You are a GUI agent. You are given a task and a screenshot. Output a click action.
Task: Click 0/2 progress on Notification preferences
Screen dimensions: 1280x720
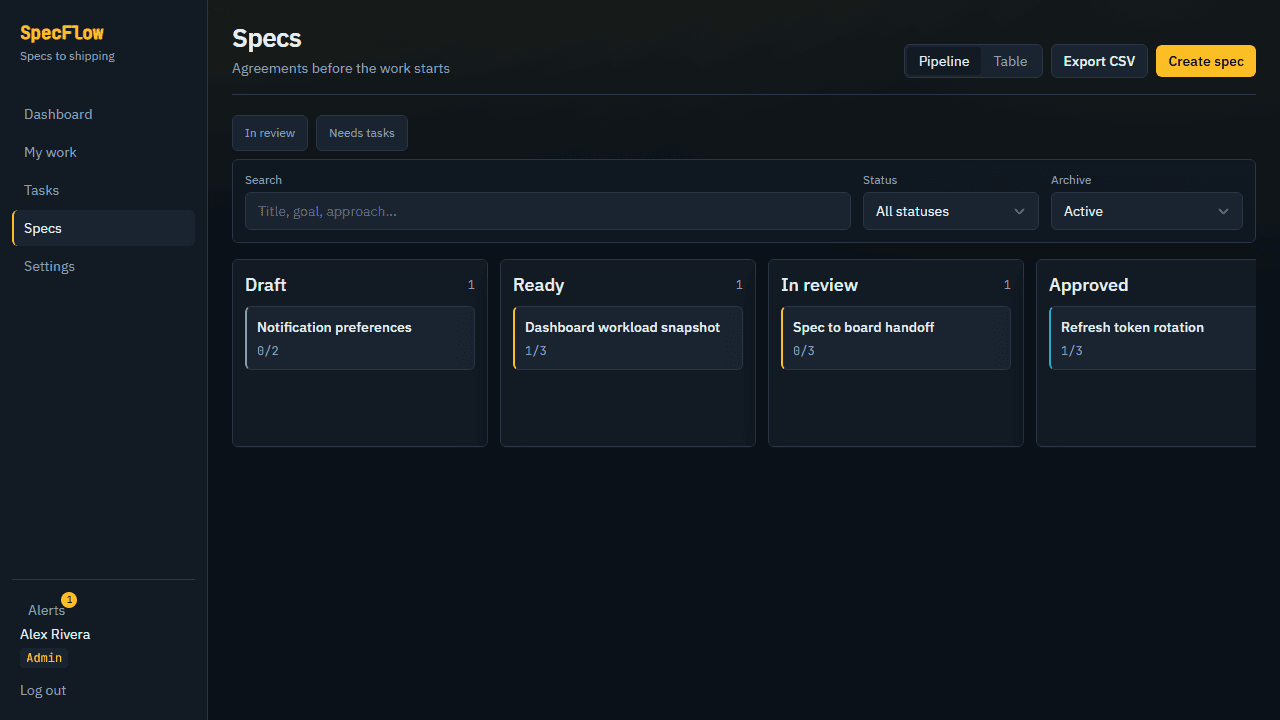click(x=268, y=351)
